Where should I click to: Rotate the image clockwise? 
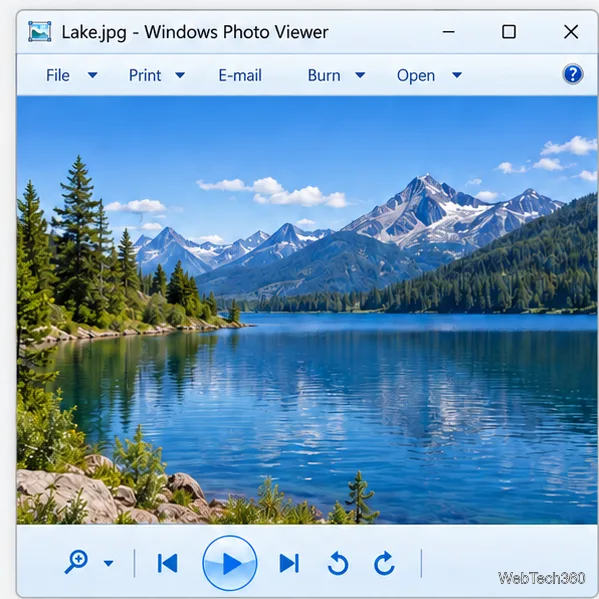click(384, 563)
